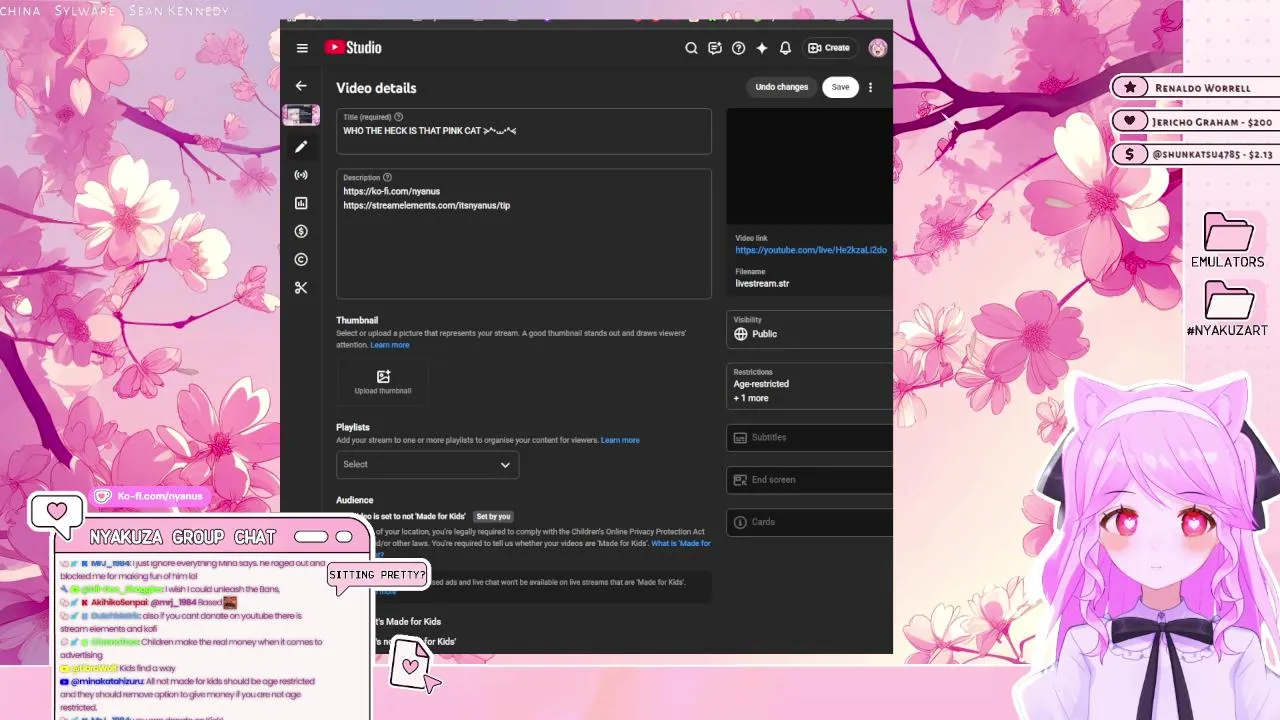Click the video preview player
The image size is (1280, 720).
[x=809, y=166]
